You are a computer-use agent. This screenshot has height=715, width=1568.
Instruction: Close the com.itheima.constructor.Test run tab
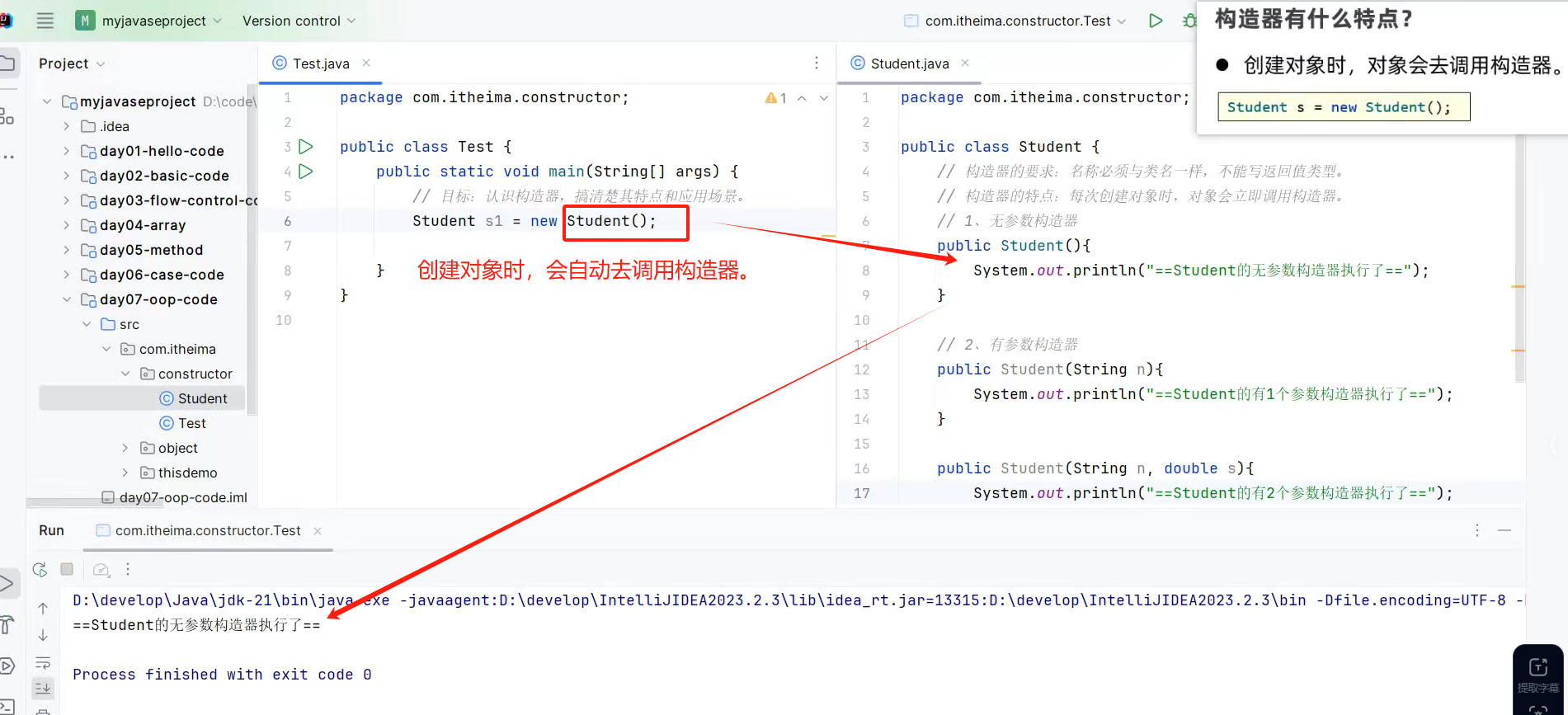[318, 531]
